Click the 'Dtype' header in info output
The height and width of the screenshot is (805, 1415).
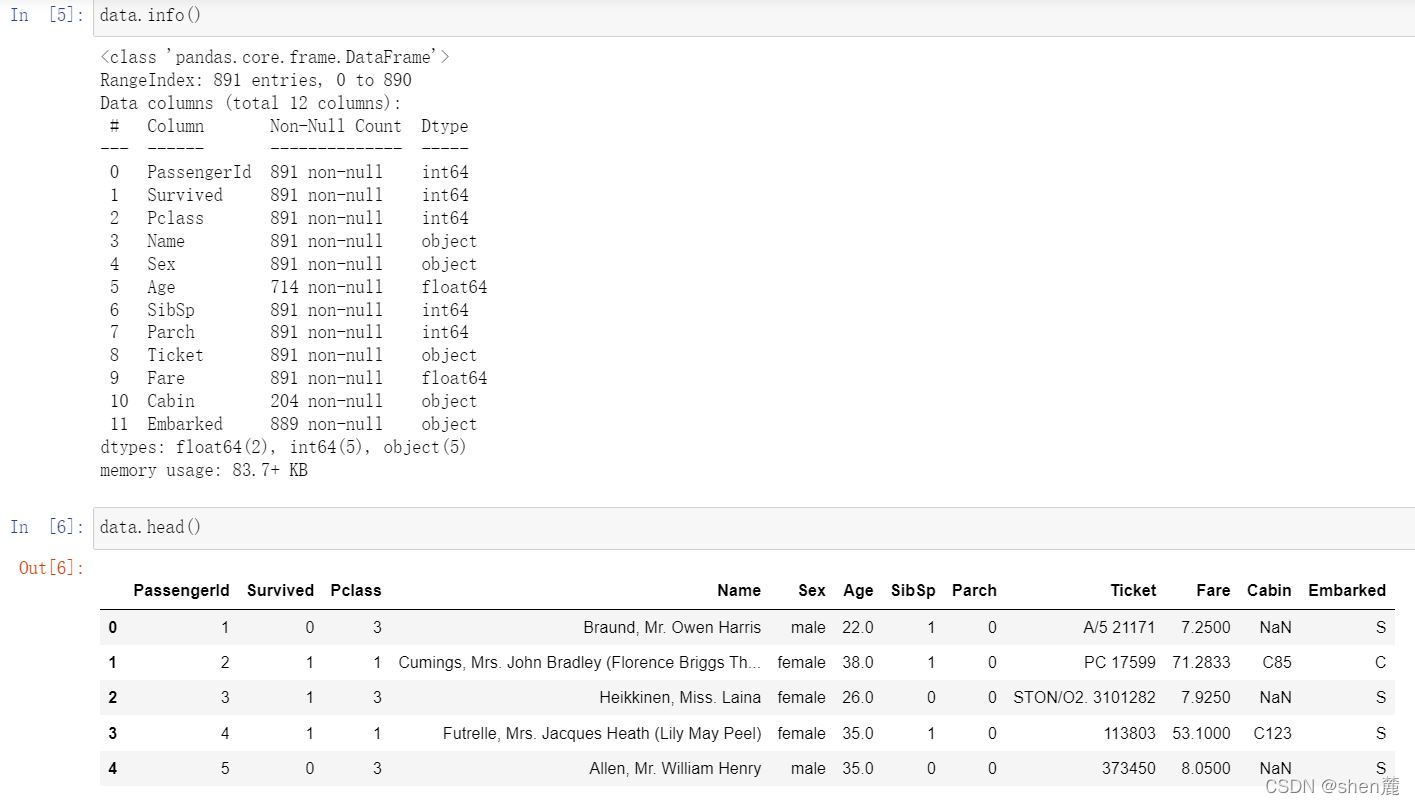[x=445, y=126]
